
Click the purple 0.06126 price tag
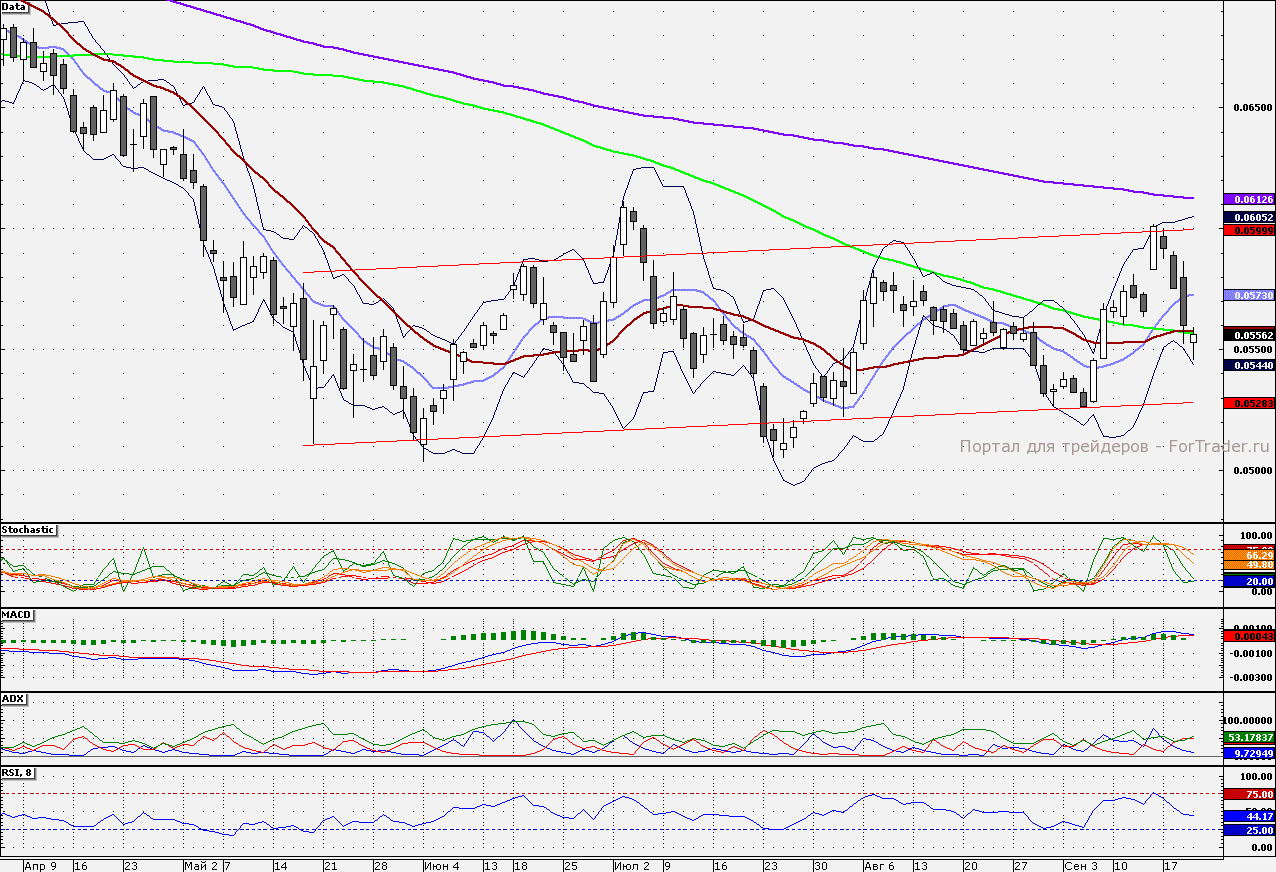coord(1249,199)
